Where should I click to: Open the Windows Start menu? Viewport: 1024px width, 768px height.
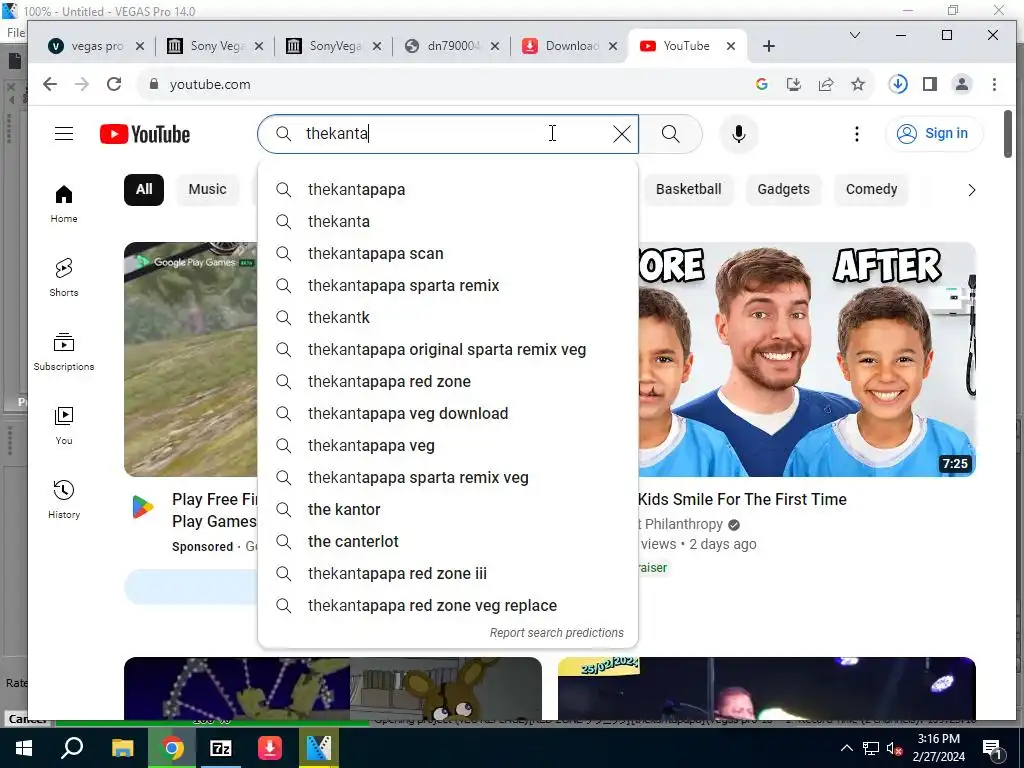click(24, 748)
